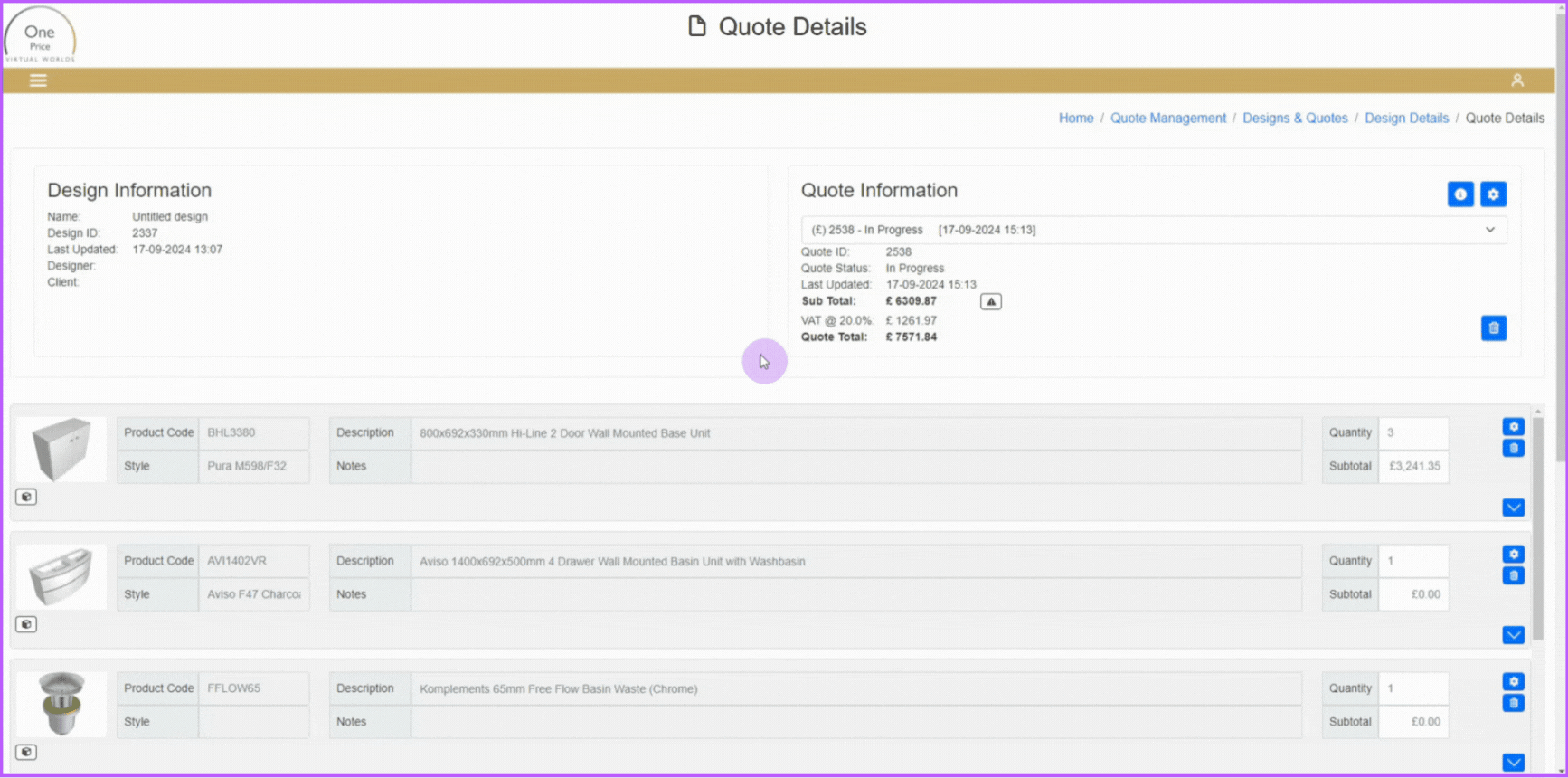Click Notes field of AVI1402VR row
Screen dimensions: 1568x778
(x=856, y=594)
